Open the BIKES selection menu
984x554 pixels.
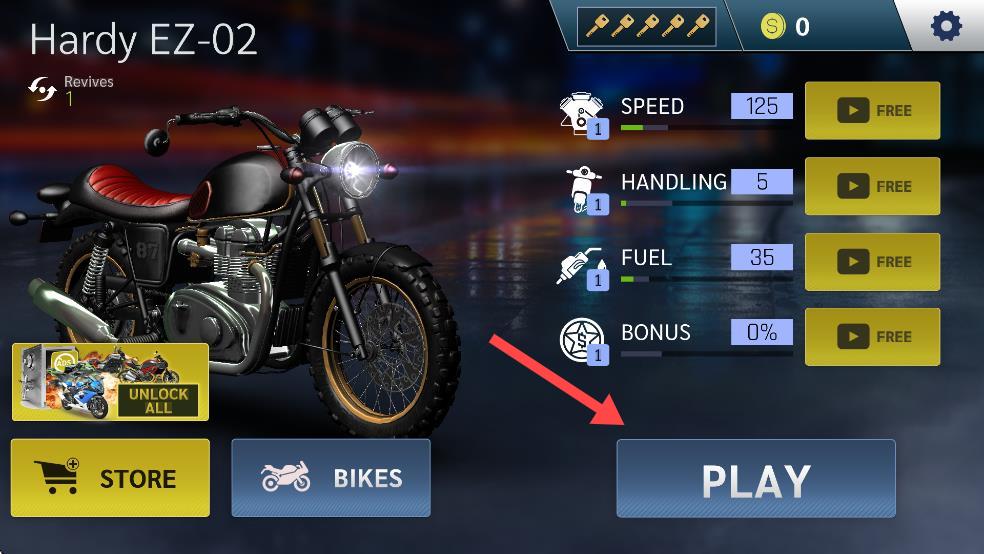pyautogui.click(x=331, y=478)
